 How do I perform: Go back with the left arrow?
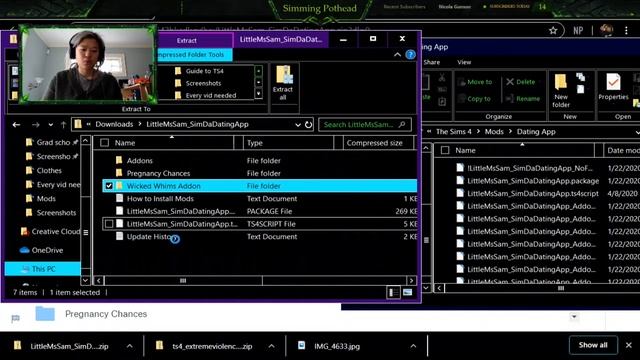coord(16,124)
